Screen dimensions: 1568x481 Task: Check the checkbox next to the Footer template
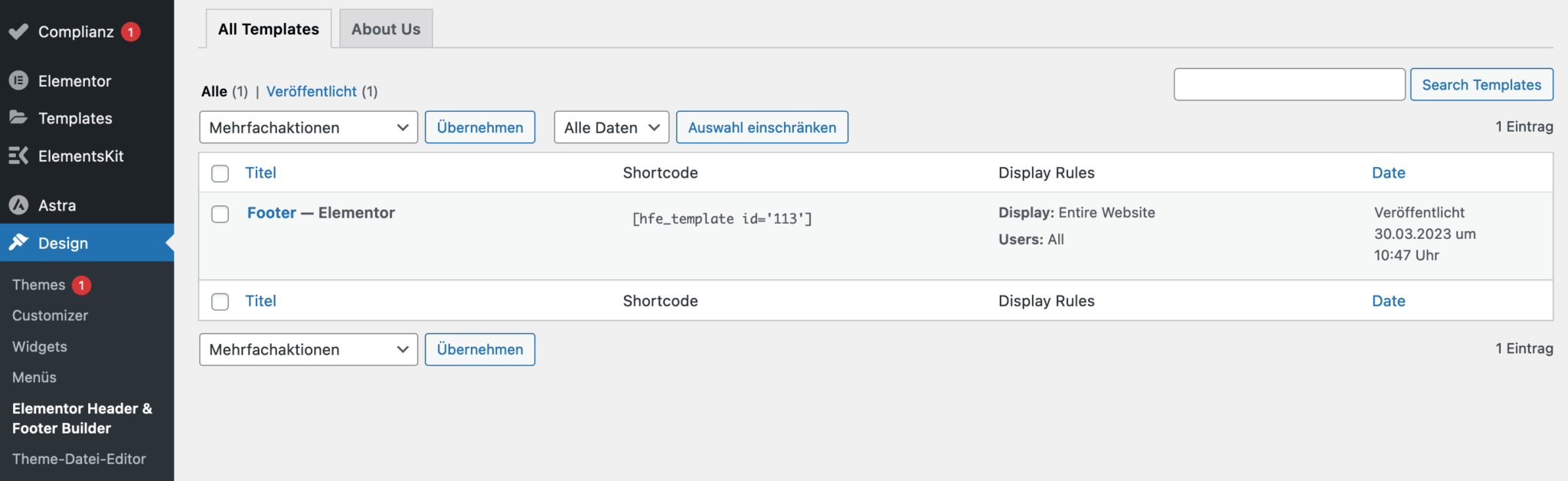click(x=220, y=214)
